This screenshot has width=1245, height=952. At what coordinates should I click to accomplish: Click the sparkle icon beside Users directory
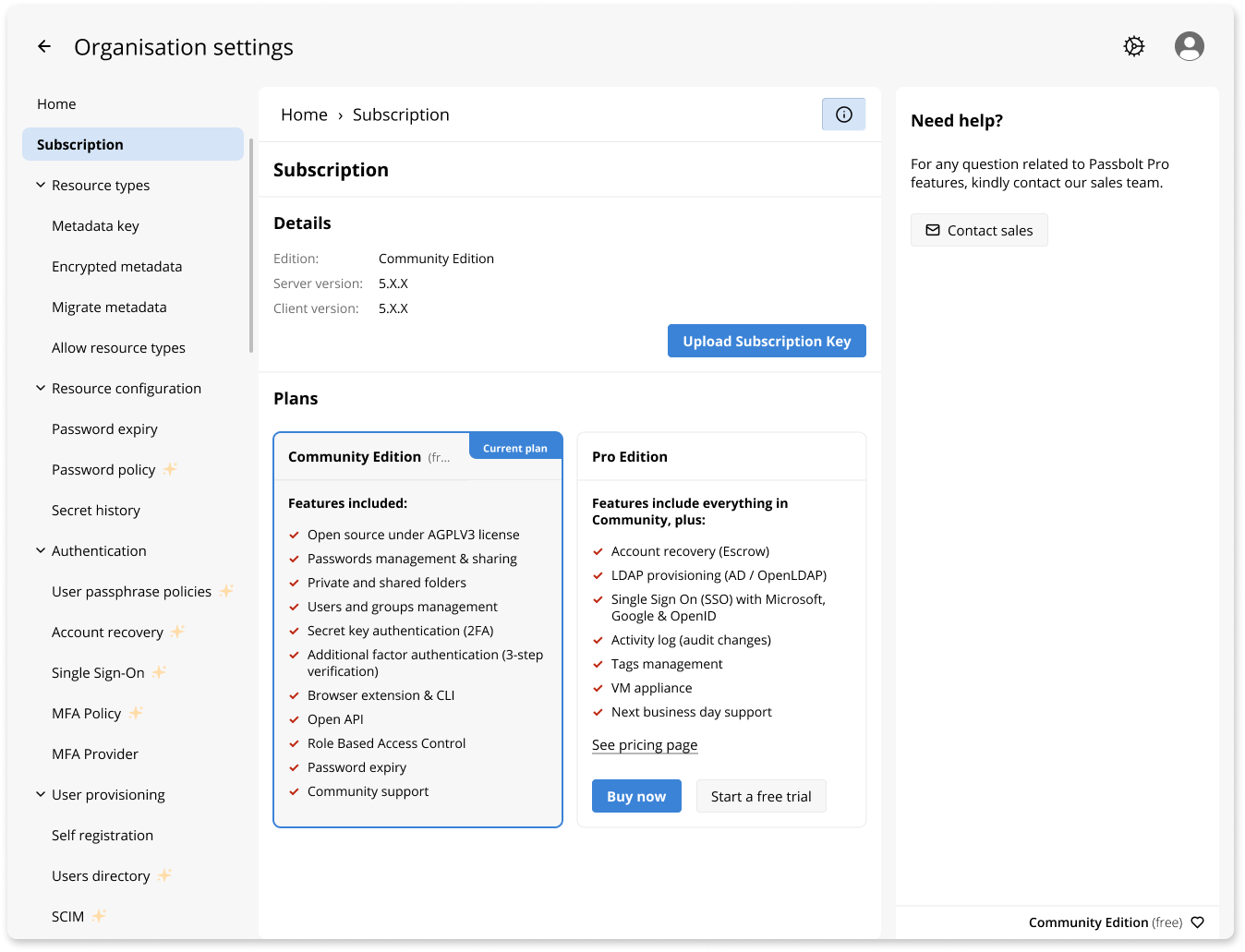pyautogui.click(x=165, y=875)
